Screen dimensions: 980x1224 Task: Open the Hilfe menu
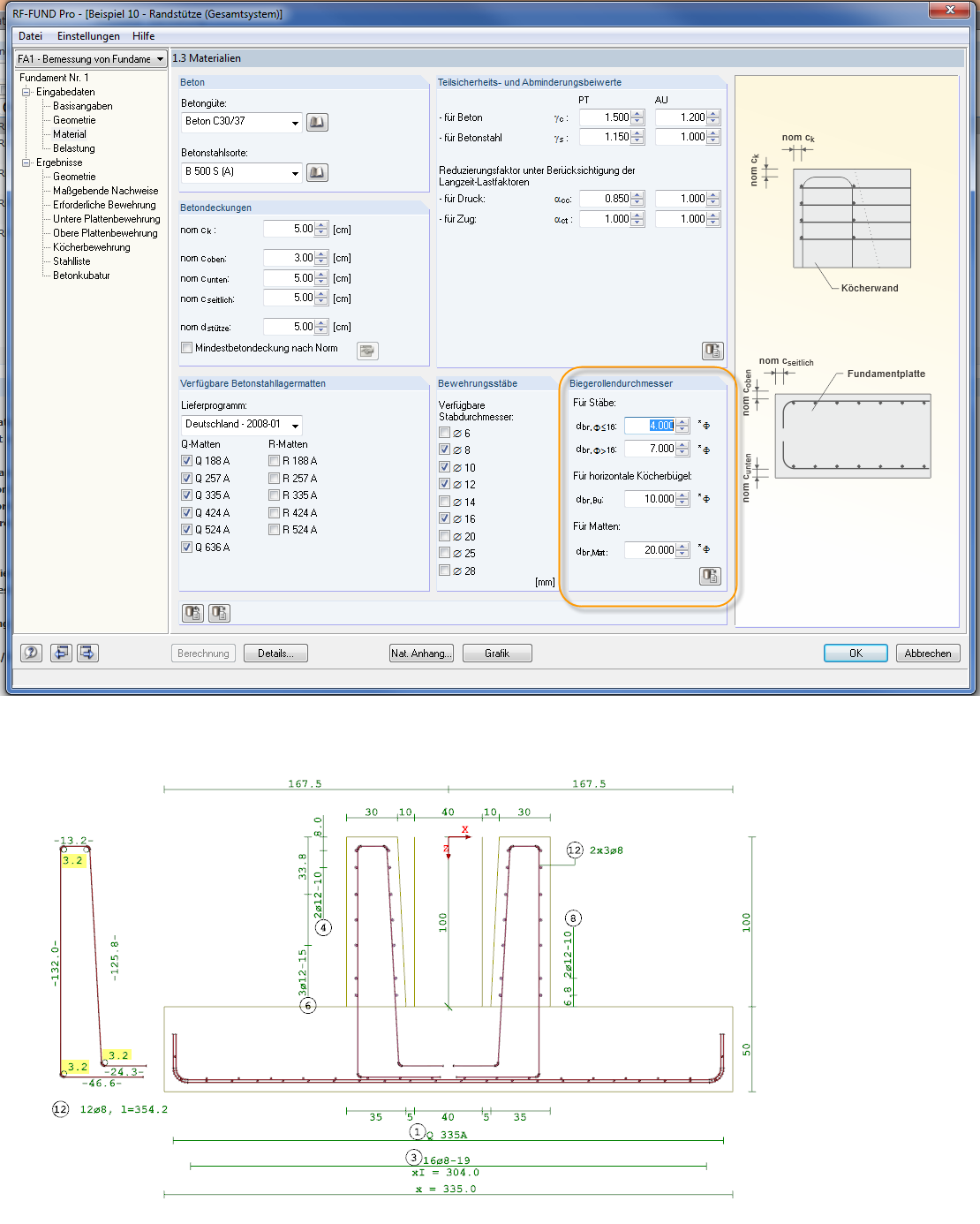pyautogui.click(x=143, y=36)
